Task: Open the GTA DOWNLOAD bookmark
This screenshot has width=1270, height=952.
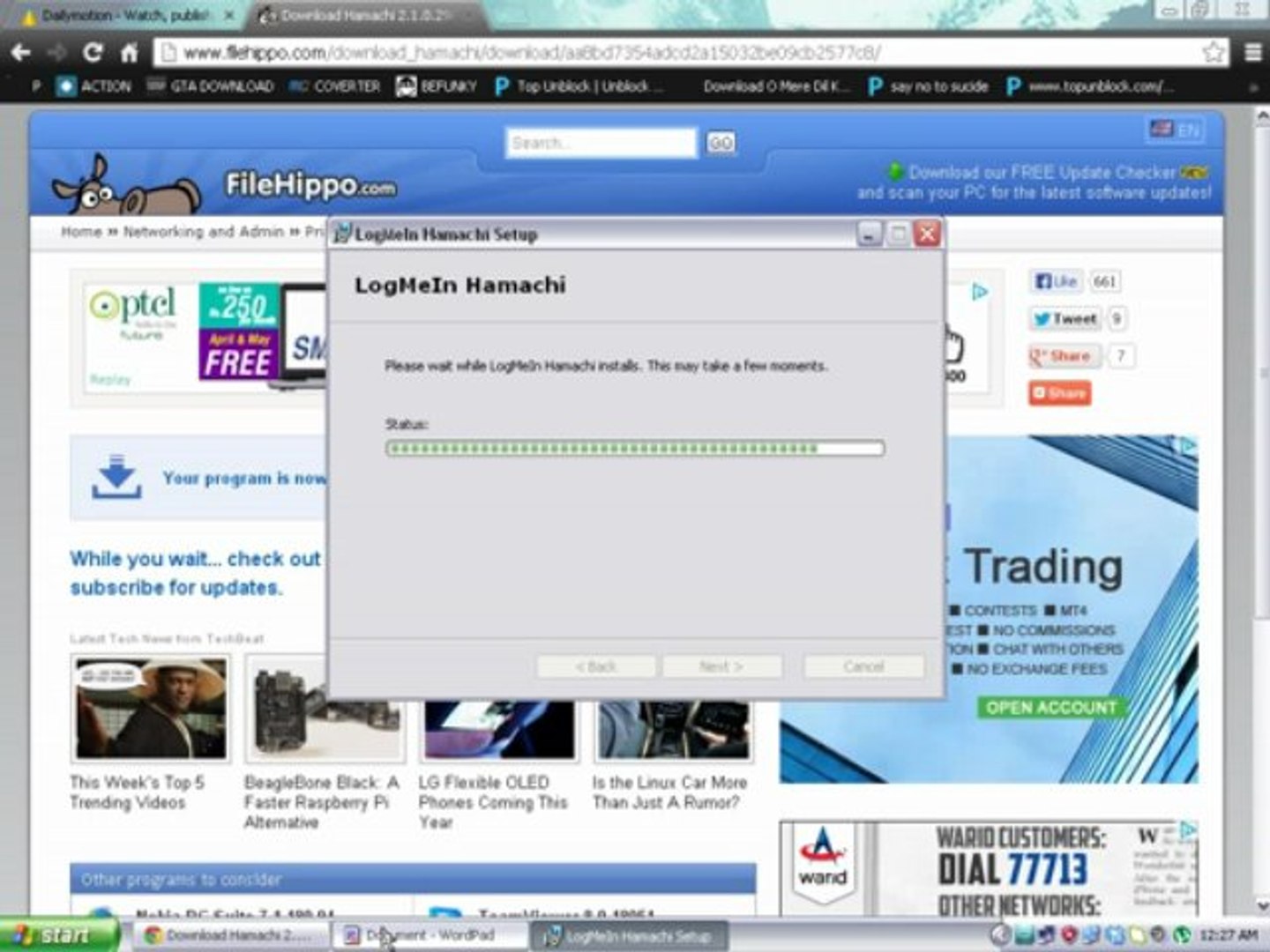Action: 210,86
